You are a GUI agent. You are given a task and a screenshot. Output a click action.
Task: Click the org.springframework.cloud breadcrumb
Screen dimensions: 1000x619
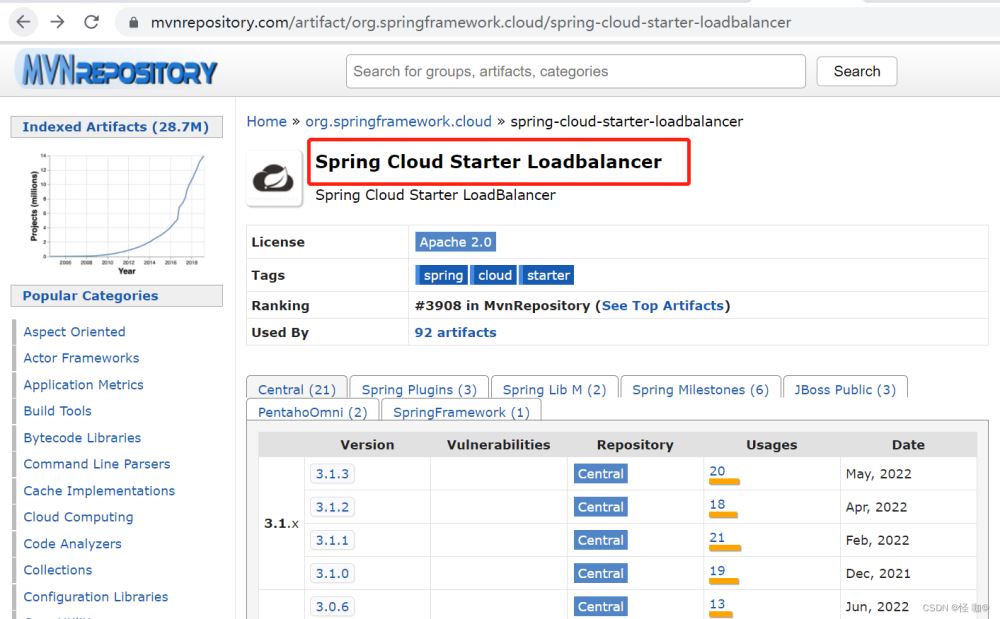coord(398,121)
